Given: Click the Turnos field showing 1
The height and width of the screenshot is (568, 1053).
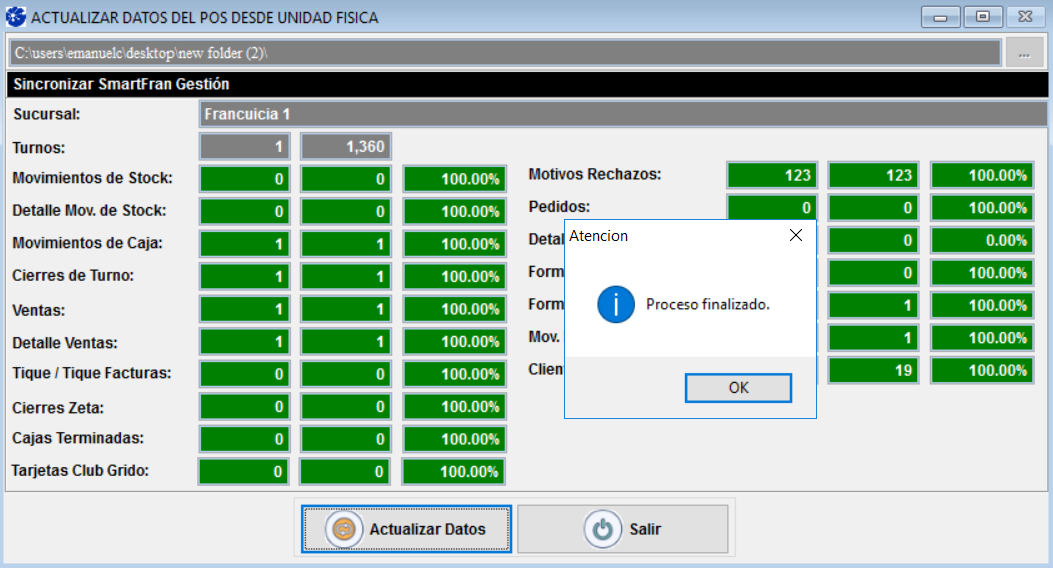Looking at the screenshot, I should click(244, 146).
